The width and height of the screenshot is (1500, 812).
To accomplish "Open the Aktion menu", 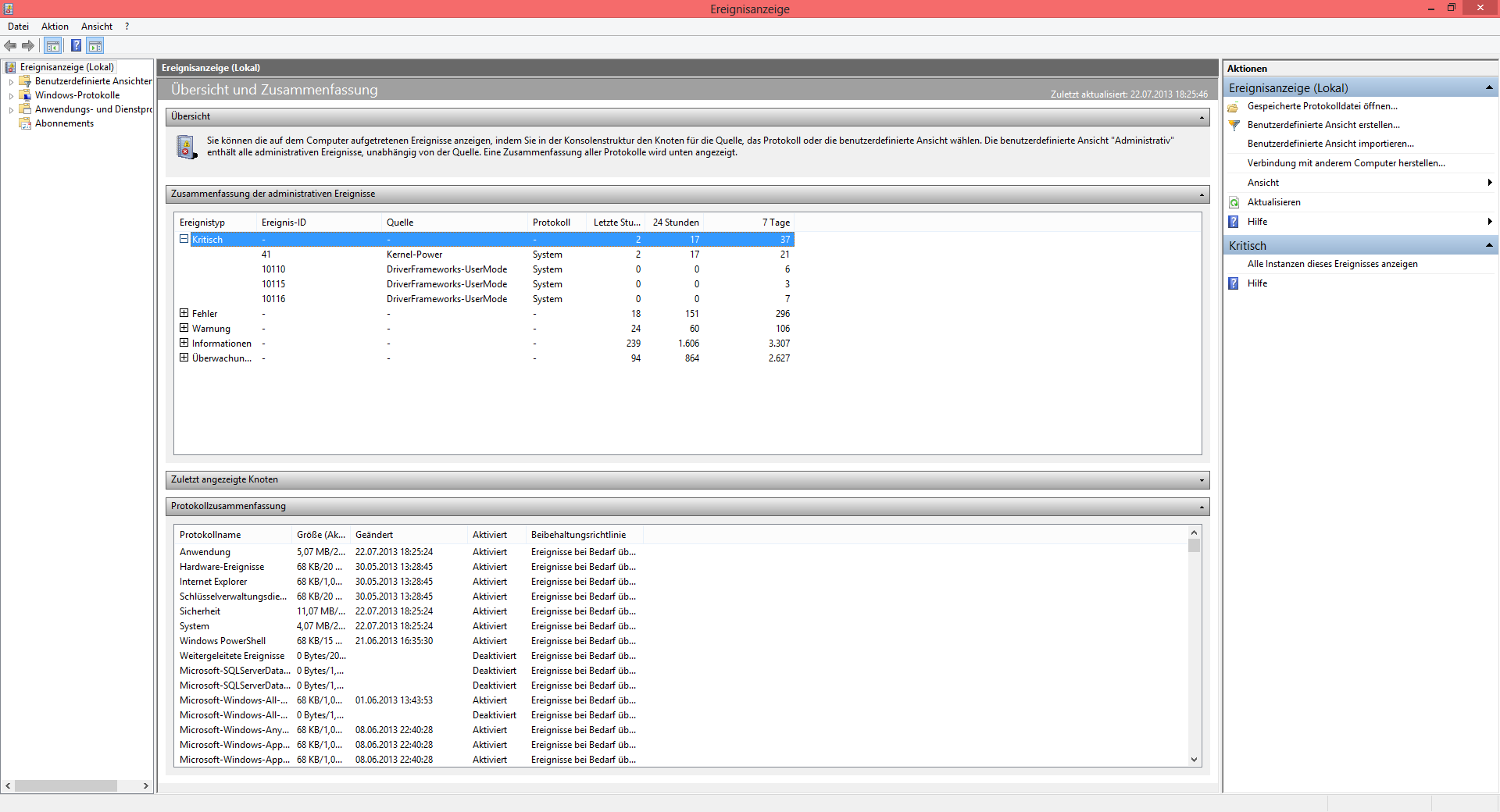I will tap(55, 27).
